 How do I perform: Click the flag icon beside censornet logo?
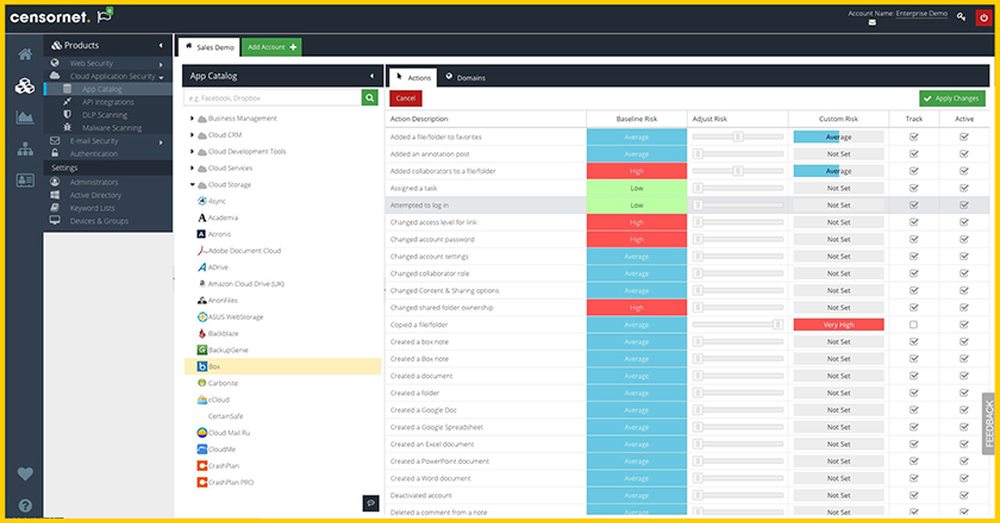coord(105,15)
